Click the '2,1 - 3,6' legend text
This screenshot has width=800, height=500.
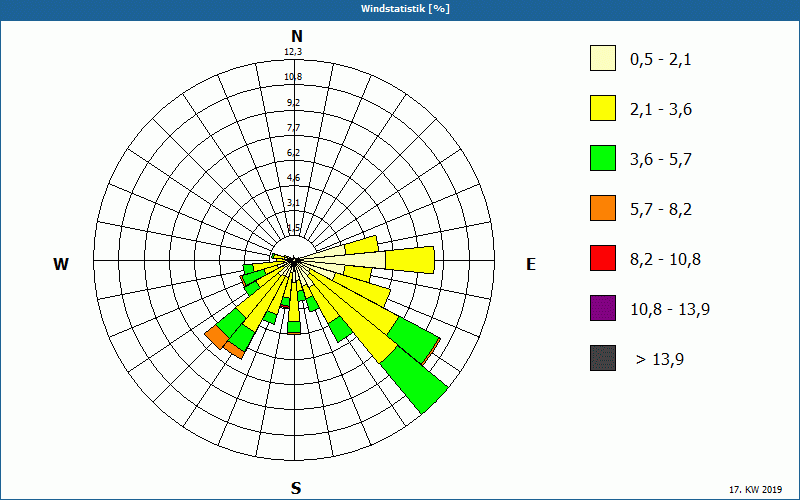click(661, 110)
